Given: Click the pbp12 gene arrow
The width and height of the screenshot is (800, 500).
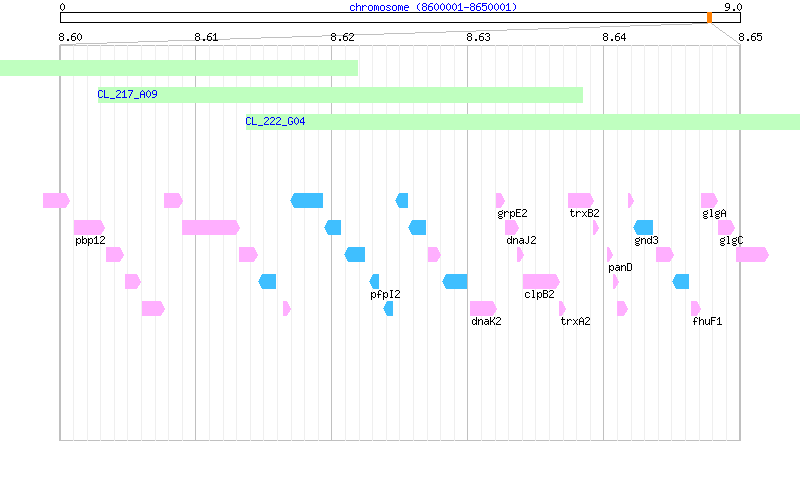Looking at the screenshot, I should coord(89,228).
